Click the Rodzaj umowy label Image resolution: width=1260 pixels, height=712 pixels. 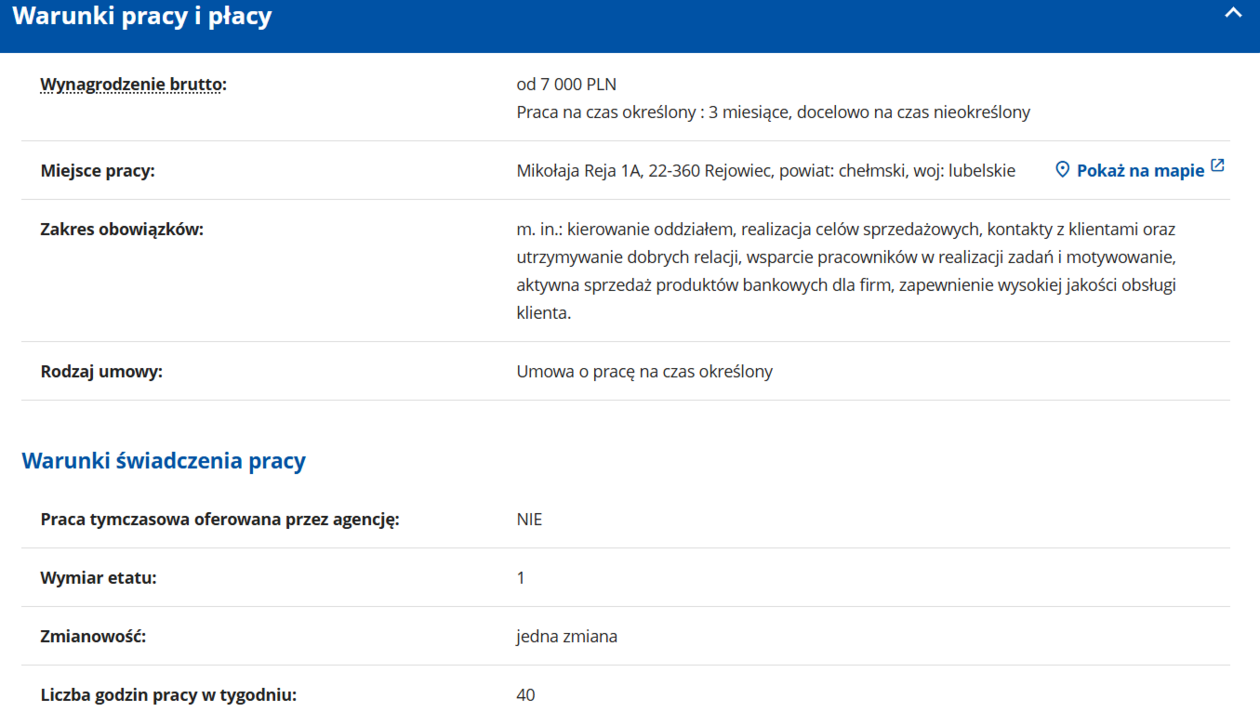(101, 372)
